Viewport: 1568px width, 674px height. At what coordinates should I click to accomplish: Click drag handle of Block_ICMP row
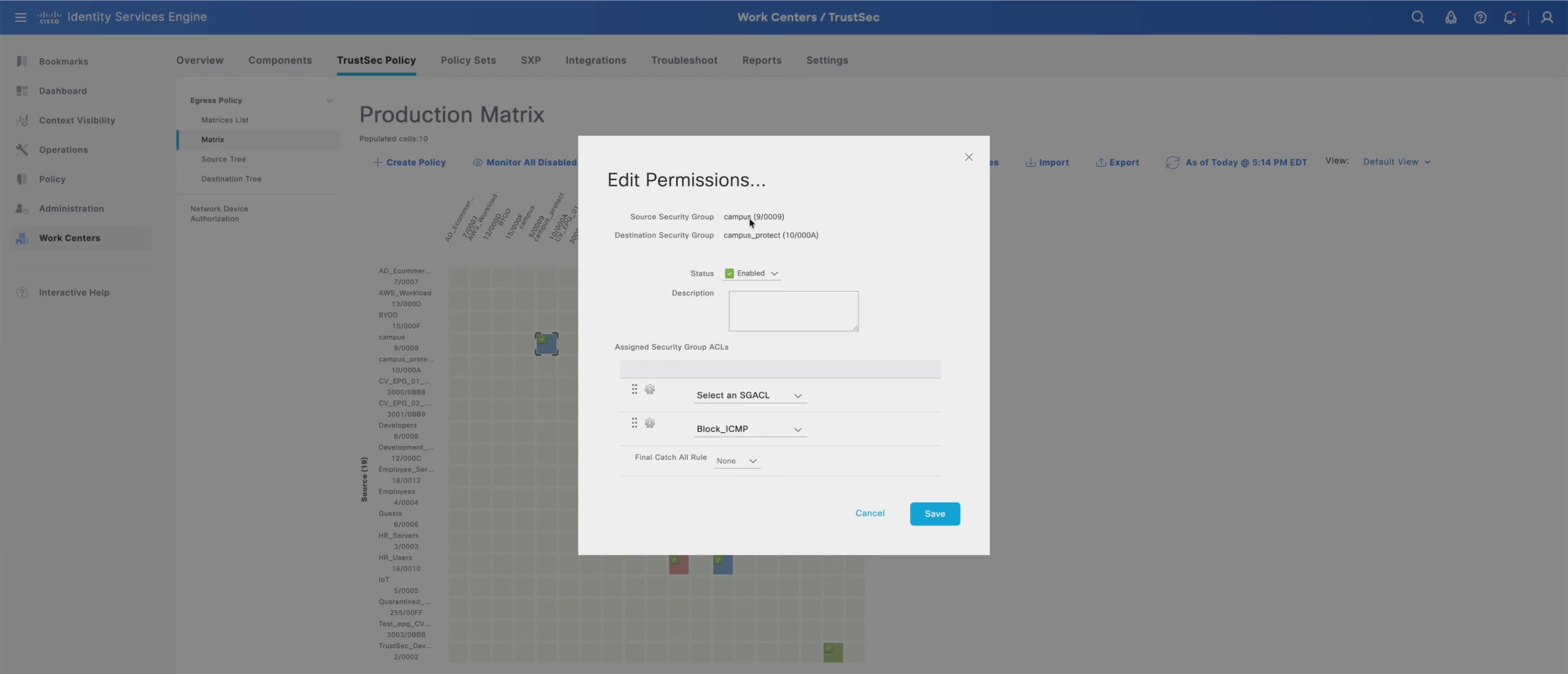point(634,422)
